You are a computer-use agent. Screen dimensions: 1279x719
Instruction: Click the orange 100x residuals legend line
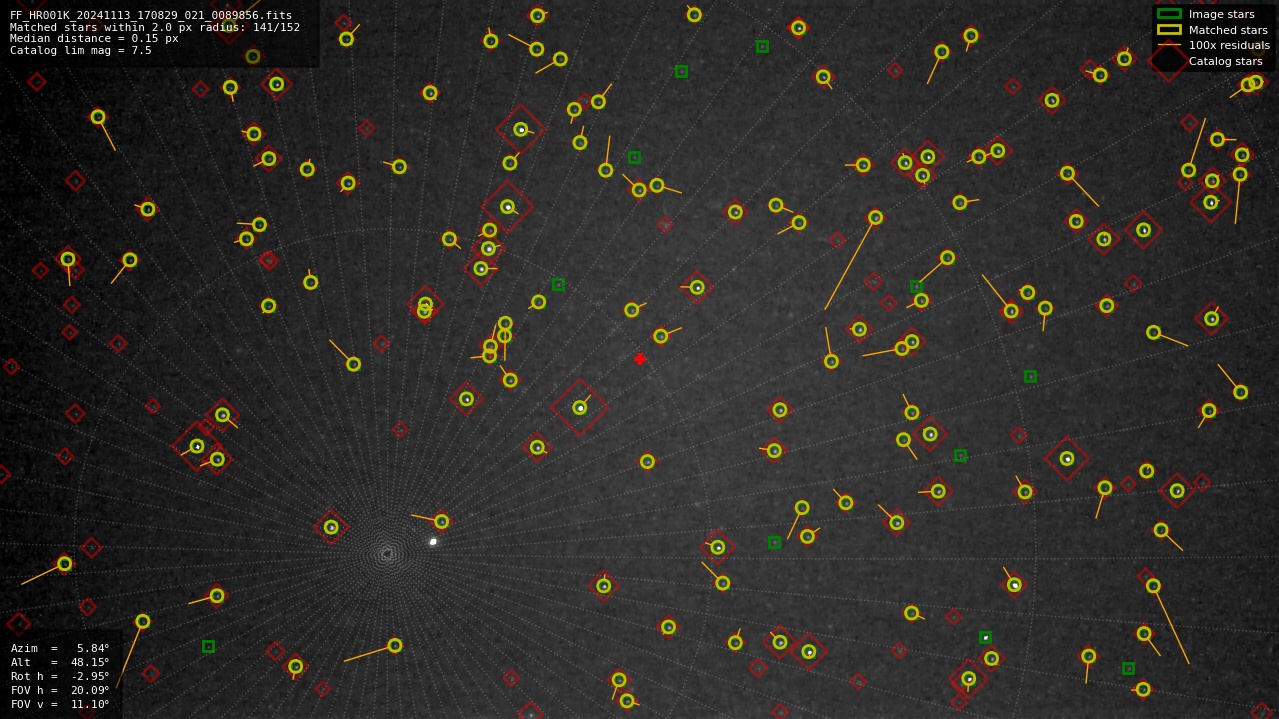tap(1169, 45)
